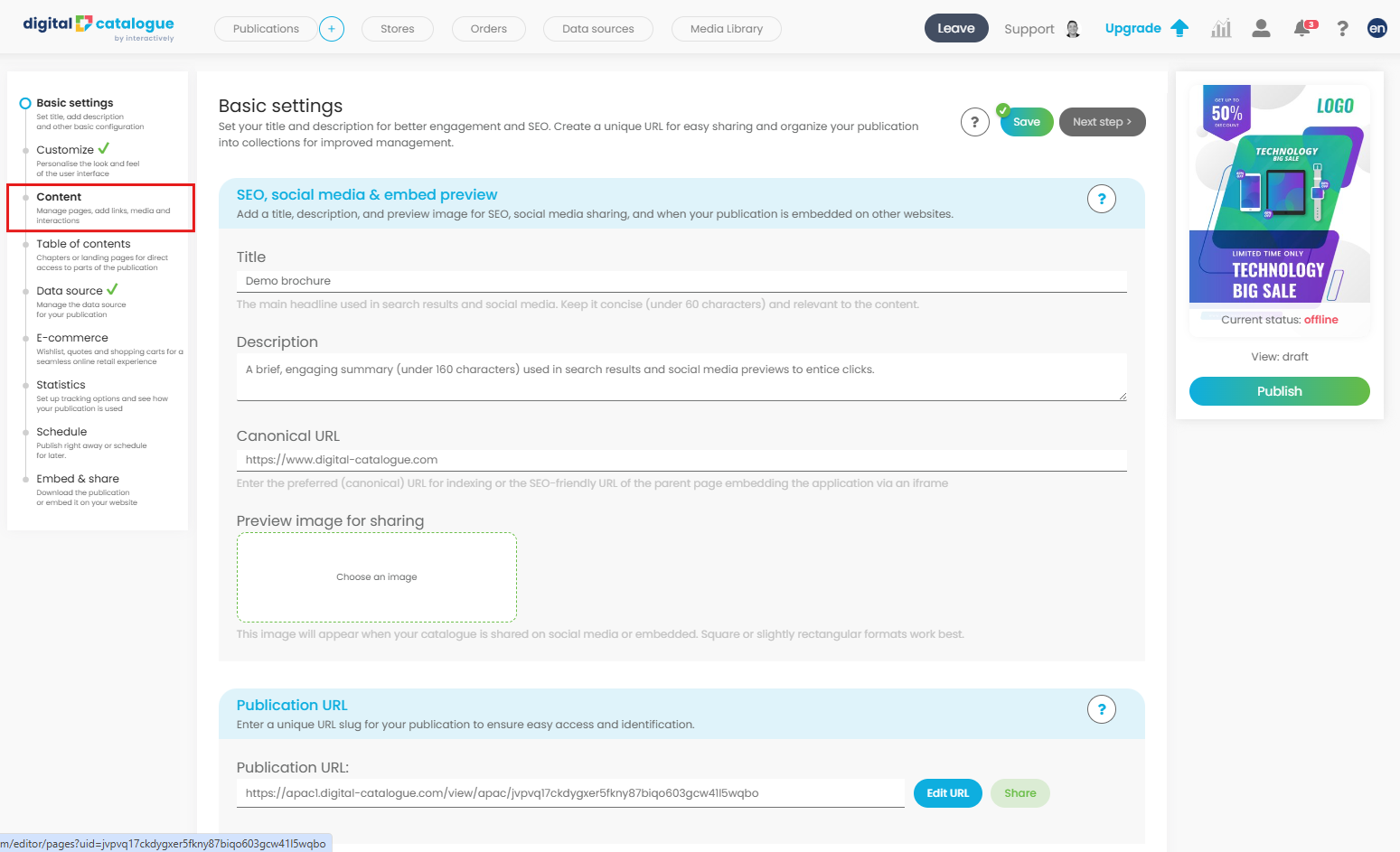Open the notifications bell icon

tap(1302, 28)
